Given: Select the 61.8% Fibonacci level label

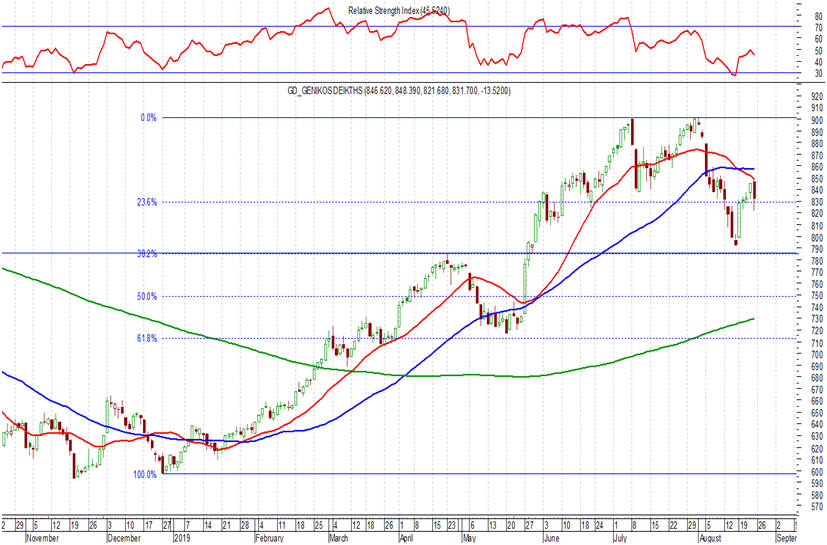Looking at the screenshot, I should tap(147, 339).
